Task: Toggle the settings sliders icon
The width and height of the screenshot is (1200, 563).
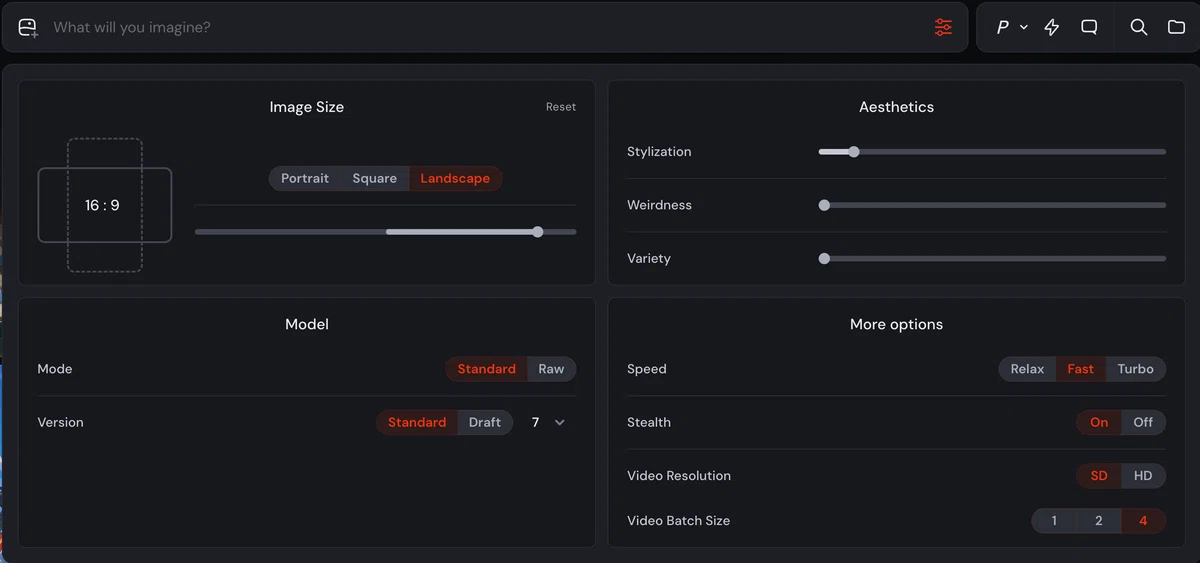Action: (x=943, y=27)
